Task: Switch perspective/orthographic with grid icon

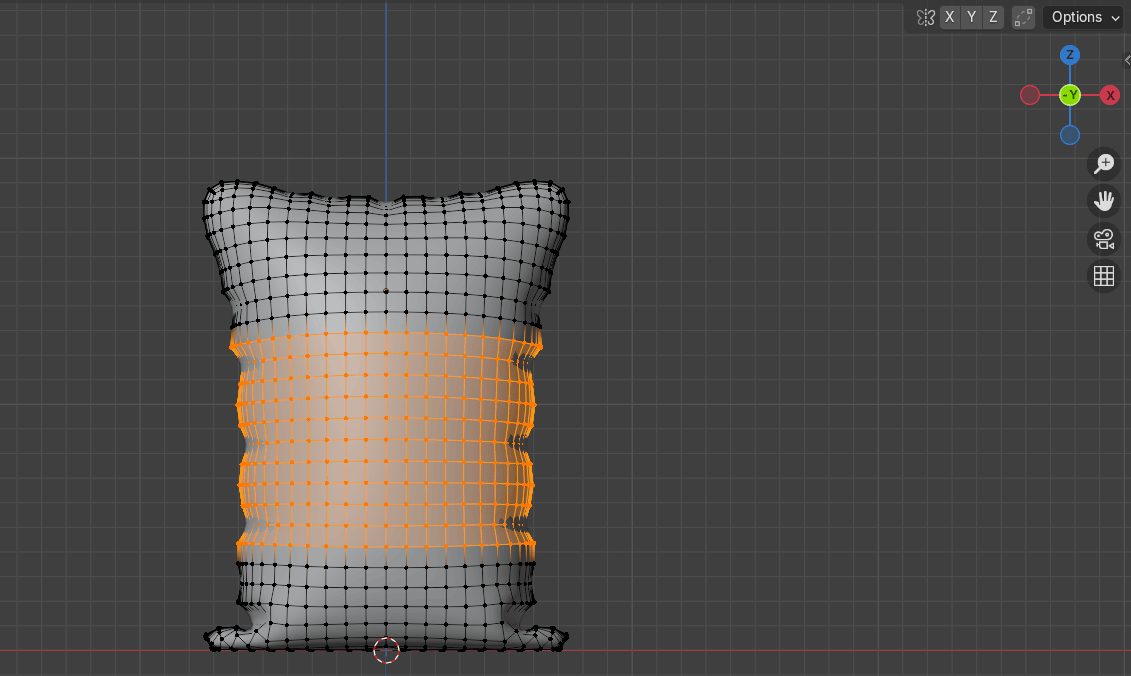Action: [1104, 277]
